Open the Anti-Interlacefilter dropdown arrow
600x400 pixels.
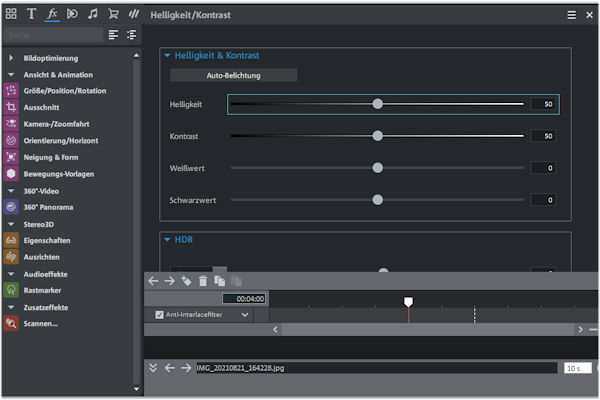245,315
